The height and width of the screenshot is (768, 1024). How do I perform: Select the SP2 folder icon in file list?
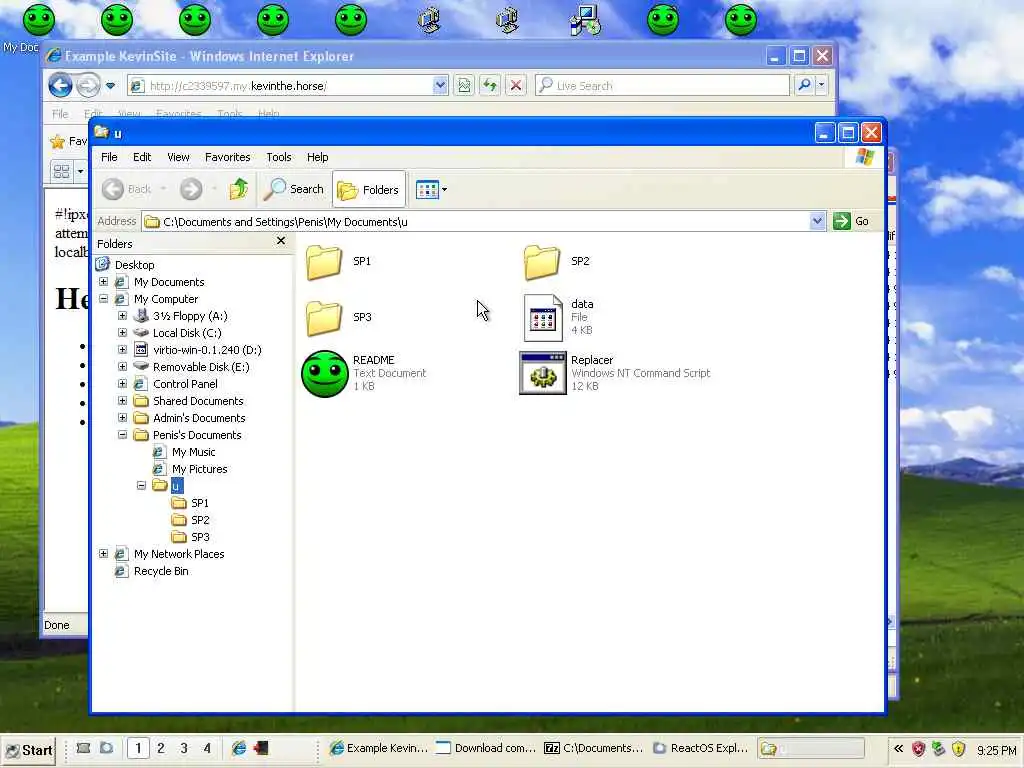click(x=542, y=262)
